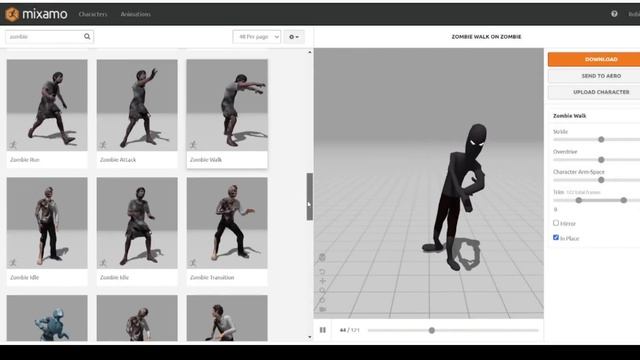Click the topmost viewport tool icon
640x360 pixels.
(x=322, y=258)
